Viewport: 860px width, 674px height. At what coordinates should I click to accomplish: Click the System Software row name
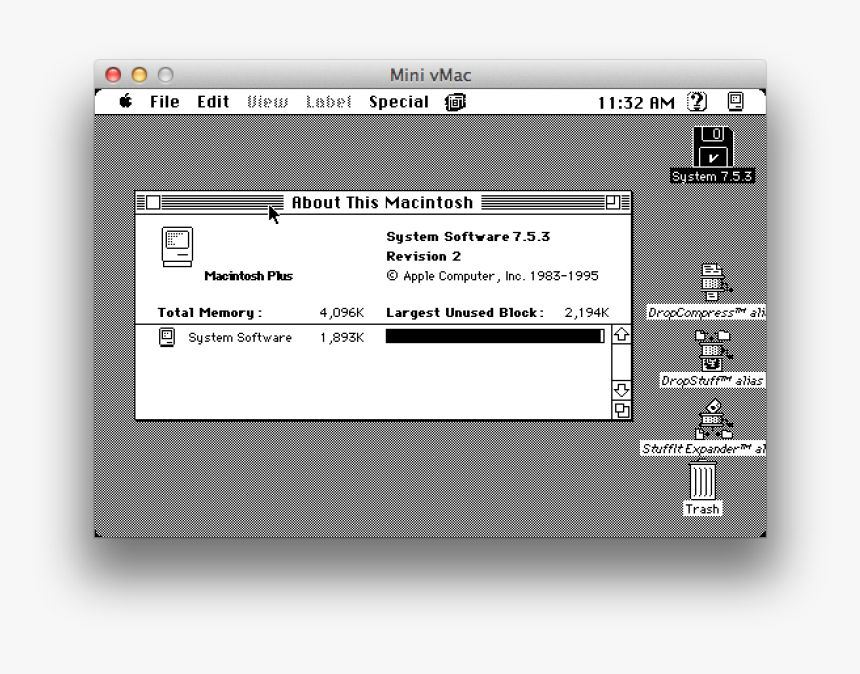pos(240,338)
